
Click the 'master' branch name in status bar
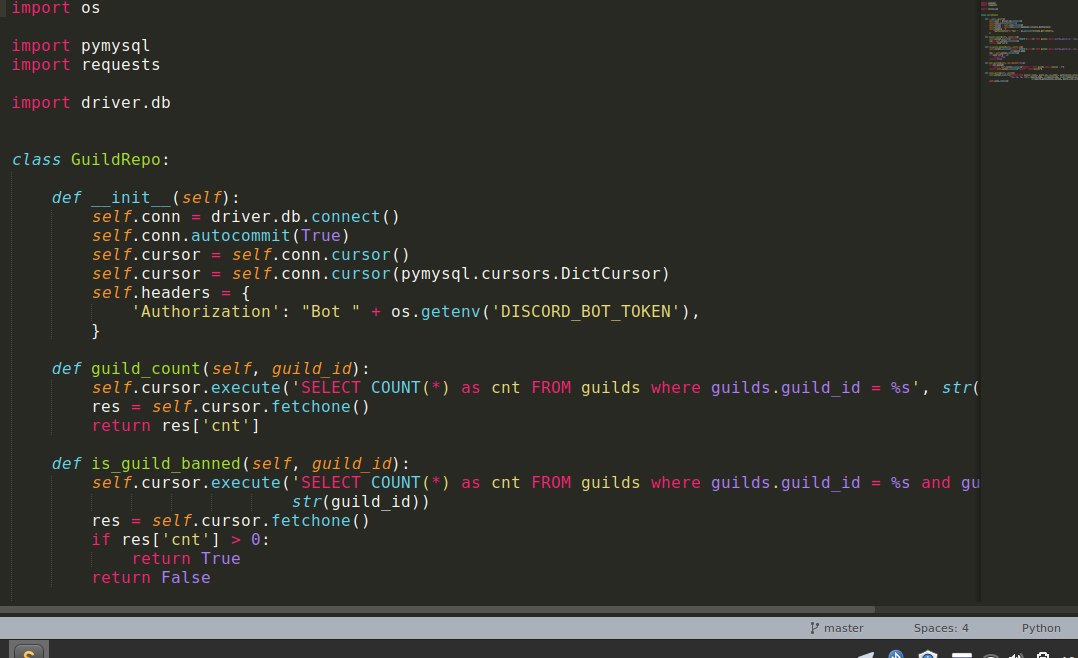tap(844, 628)
